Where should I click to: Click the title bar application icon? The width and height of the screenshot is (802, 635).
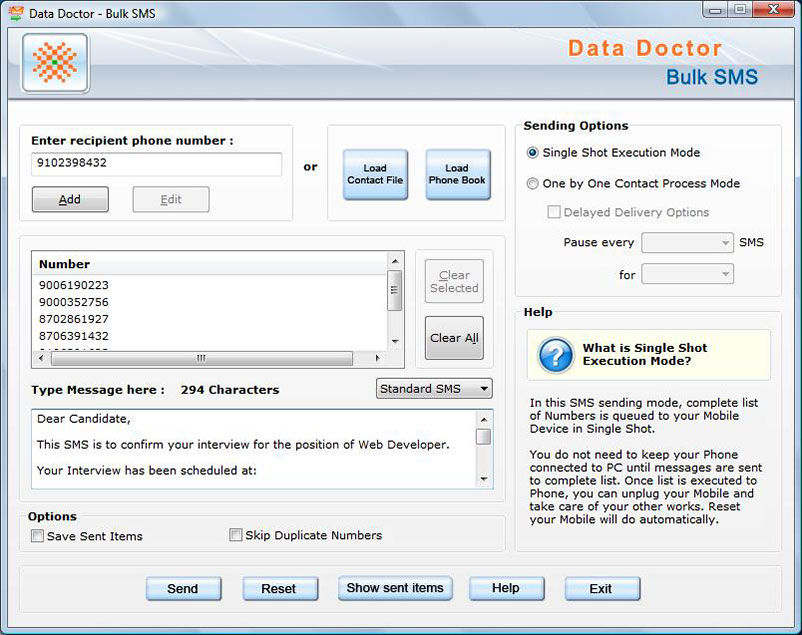pos(16,13)
